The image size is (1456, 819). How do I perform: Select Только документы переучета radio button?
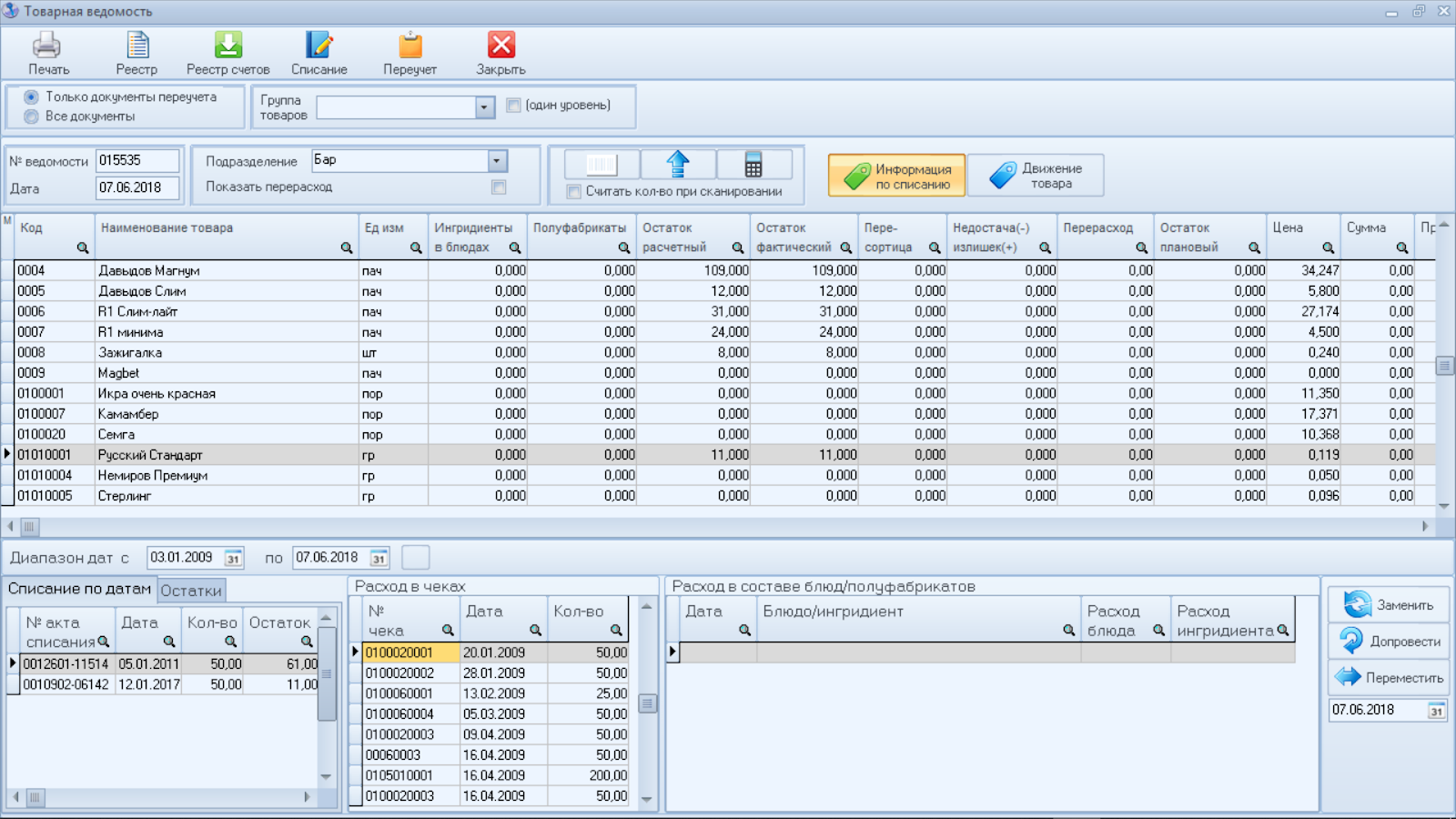[32, 97]
